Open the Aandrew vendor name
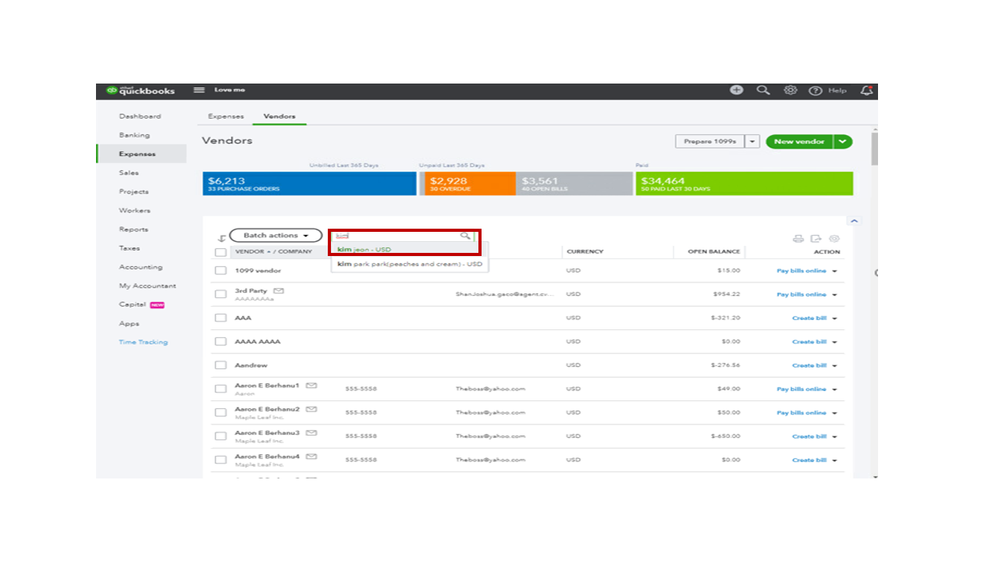This screenshot has width=999, height=562. point(251,365)
